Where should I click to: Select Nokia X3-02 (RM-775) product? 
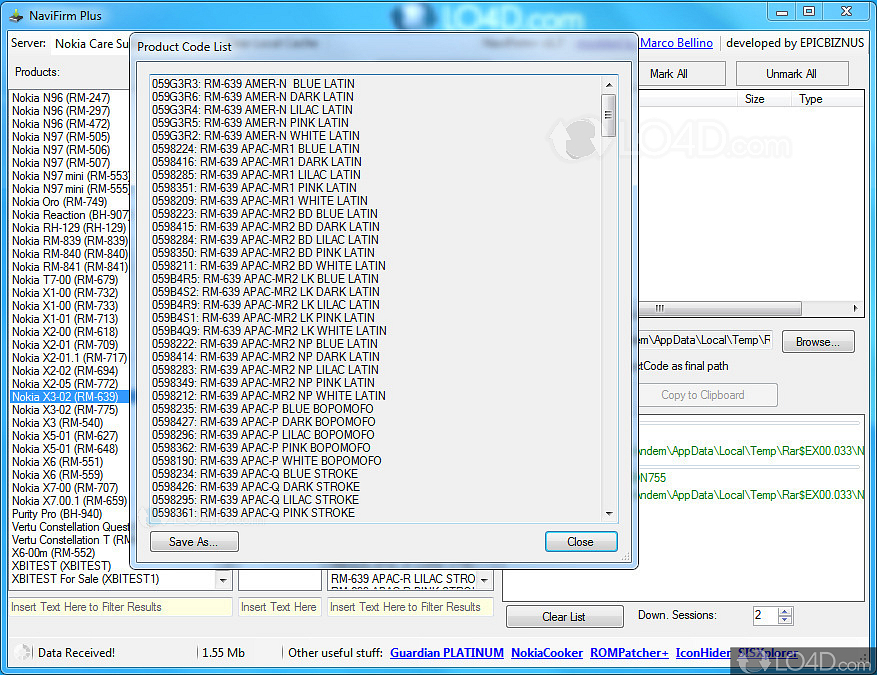(x=65, y=410)
